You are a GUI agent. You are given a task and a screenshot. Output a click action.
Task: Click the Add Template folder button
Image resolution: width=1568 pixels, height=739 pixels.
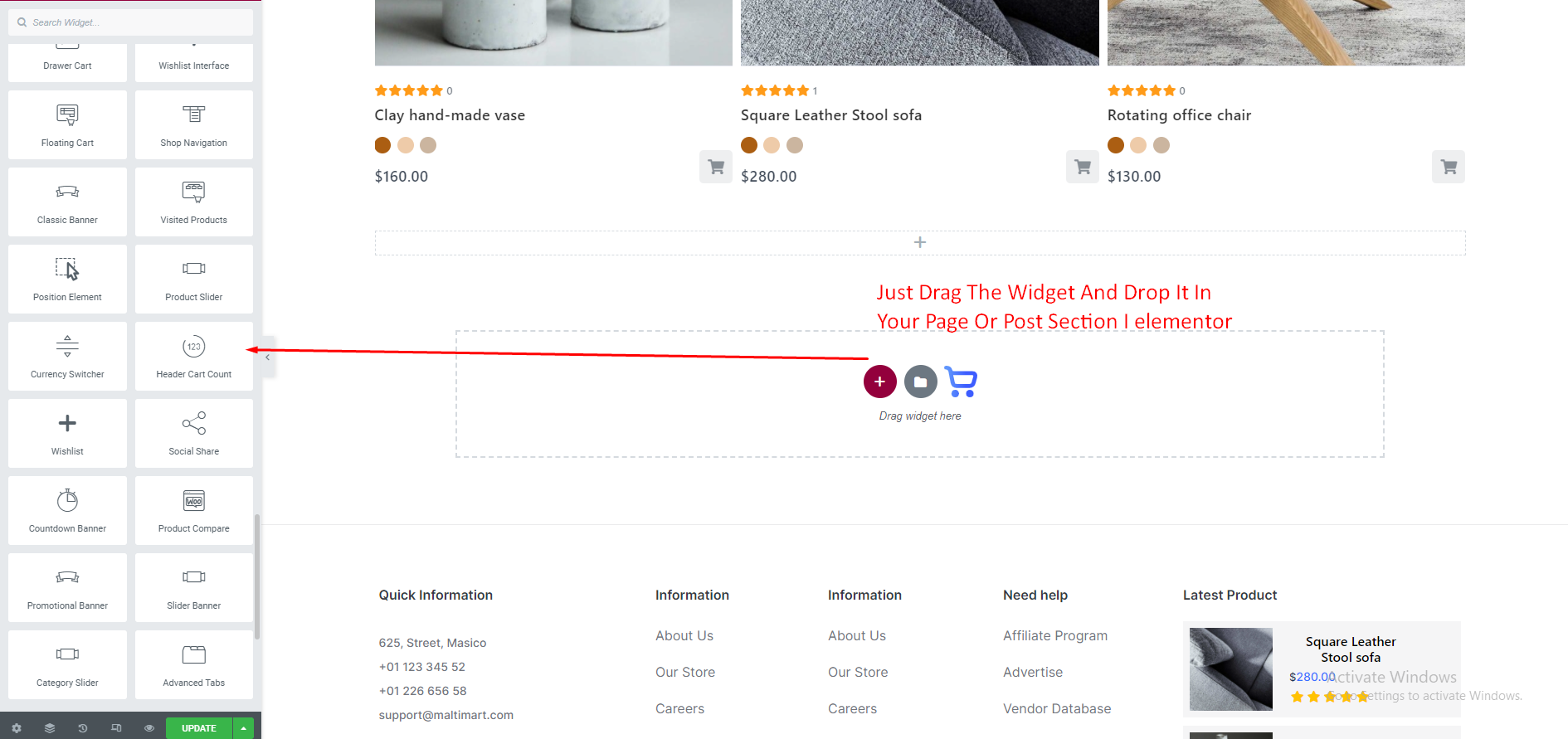(920, 382)
